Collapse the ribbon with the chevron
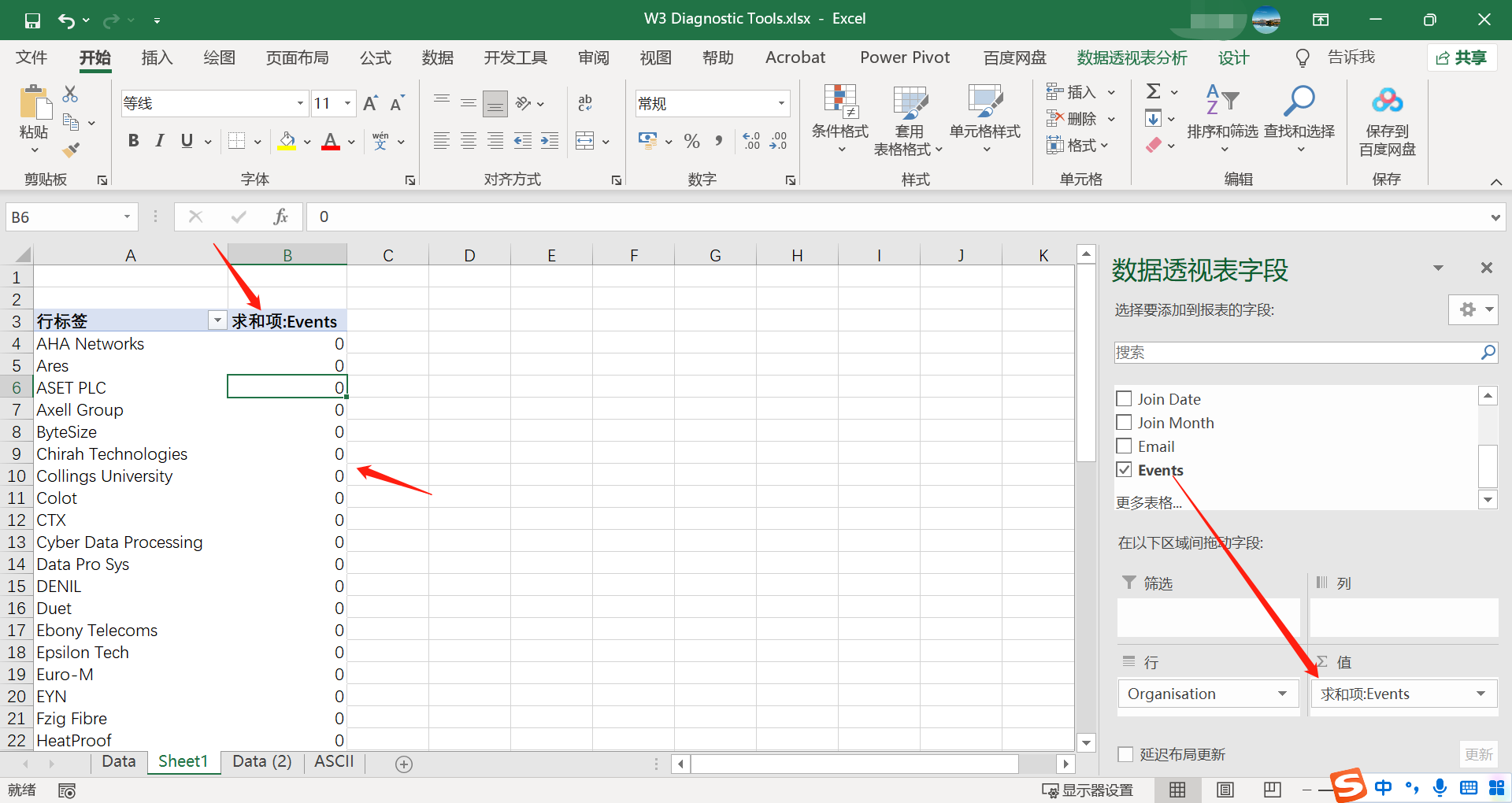The width and height of the screenshot is (1512, 803). point(1495,182)
